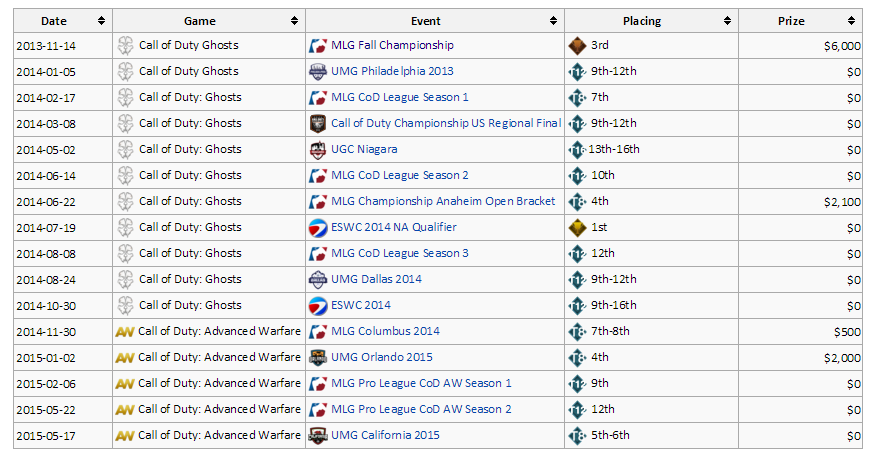Select the date 2014-08-24

pos(46,279)
